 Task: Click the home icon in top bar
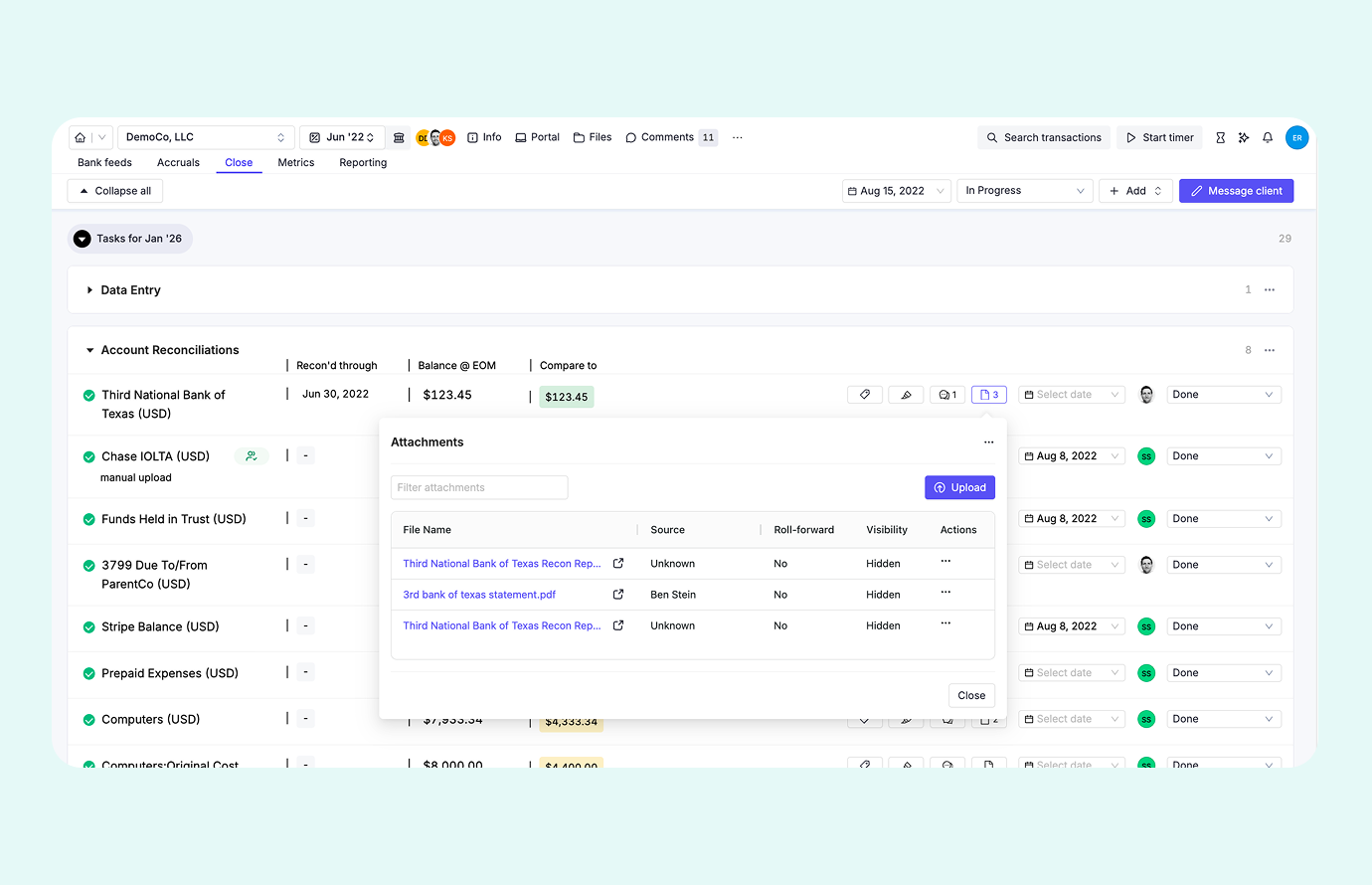pos(81,138)
